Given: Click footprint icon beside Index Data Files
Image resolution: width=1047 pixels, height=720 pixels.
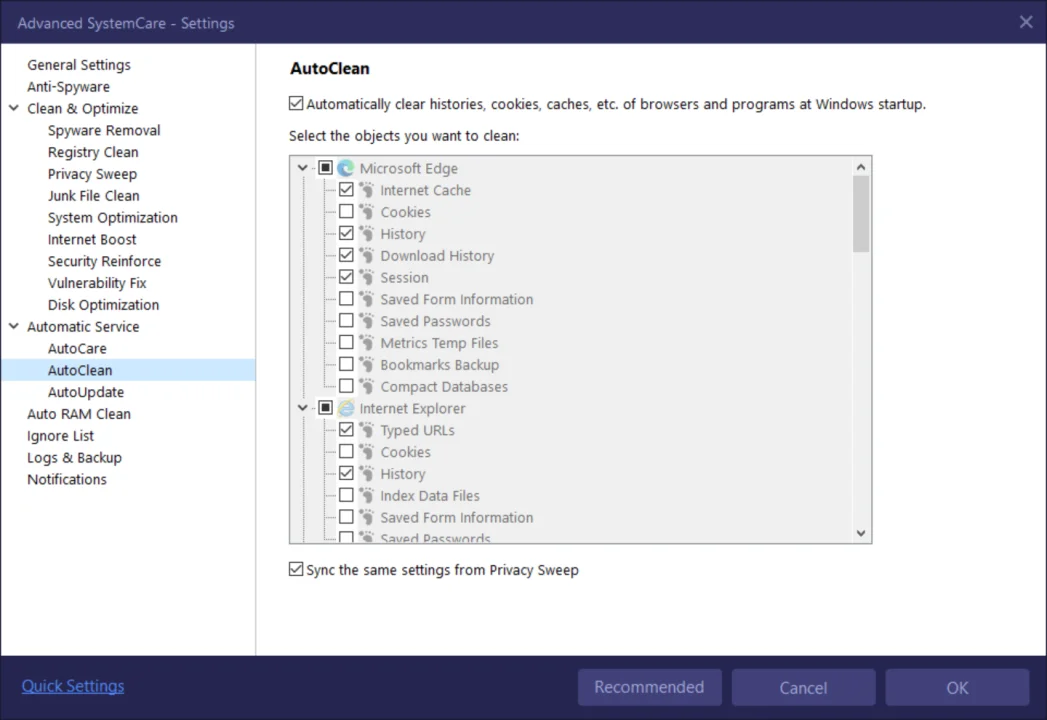Looking at the screenshot, I should point(367,496).
